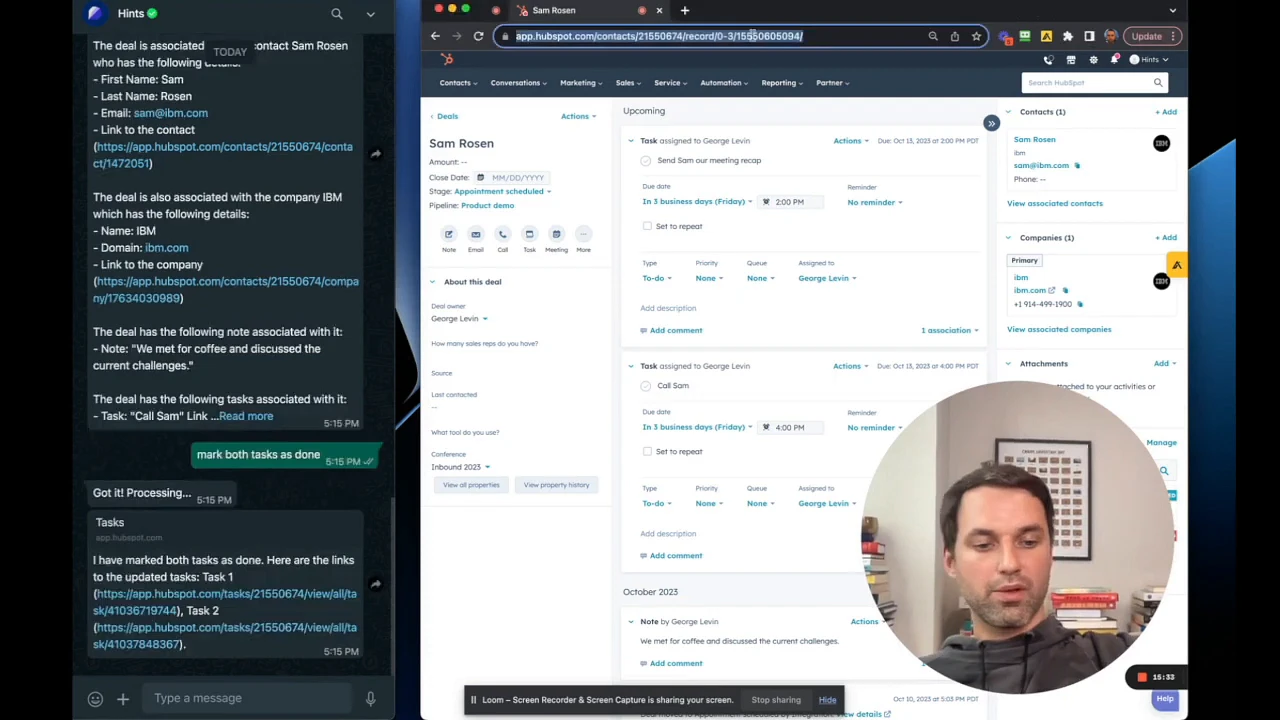Click the 'View all properties' button
Image resolution: width=1280 pixels, height=720 pixels.
coord(471,485)
